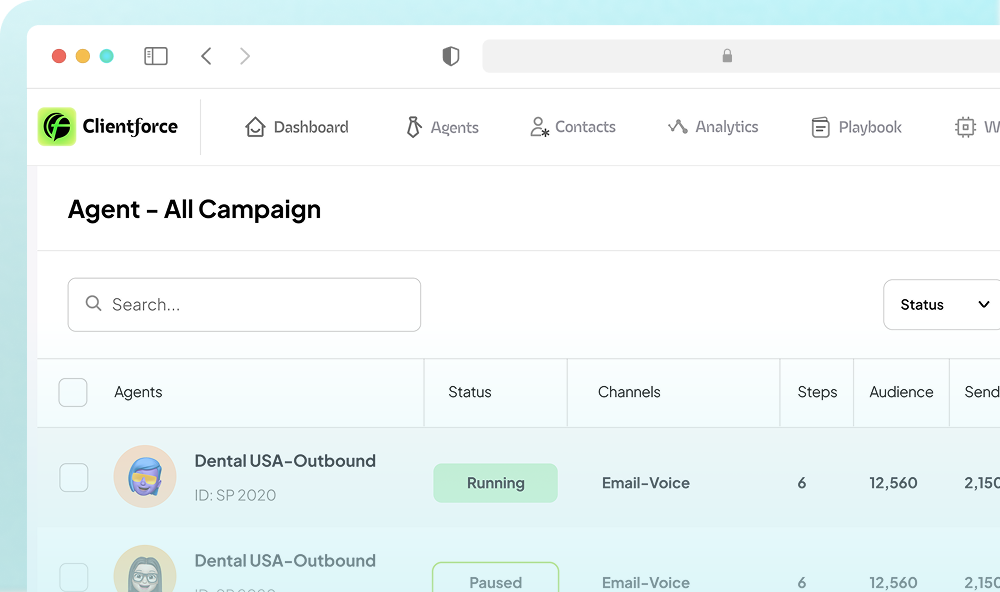Open the Status filter dropdown

943,304
